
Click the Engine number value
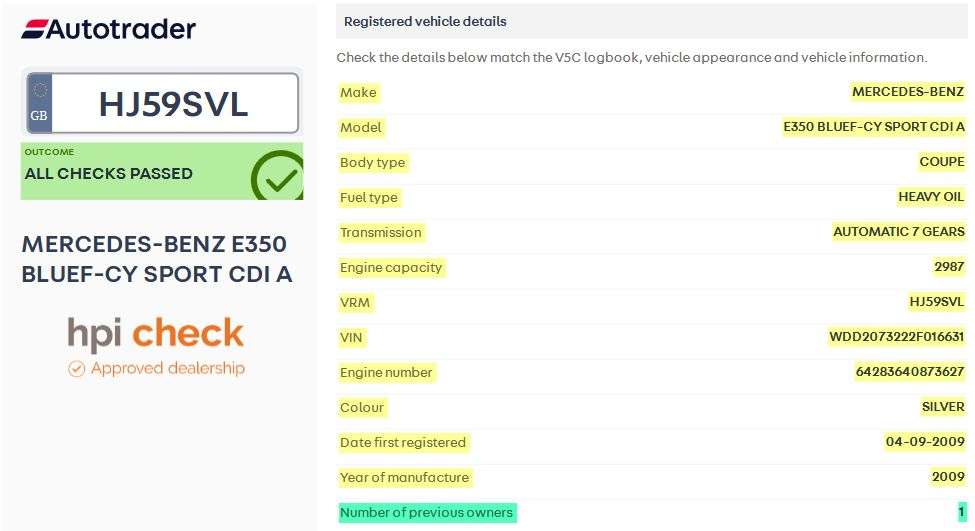pos(910,371)
